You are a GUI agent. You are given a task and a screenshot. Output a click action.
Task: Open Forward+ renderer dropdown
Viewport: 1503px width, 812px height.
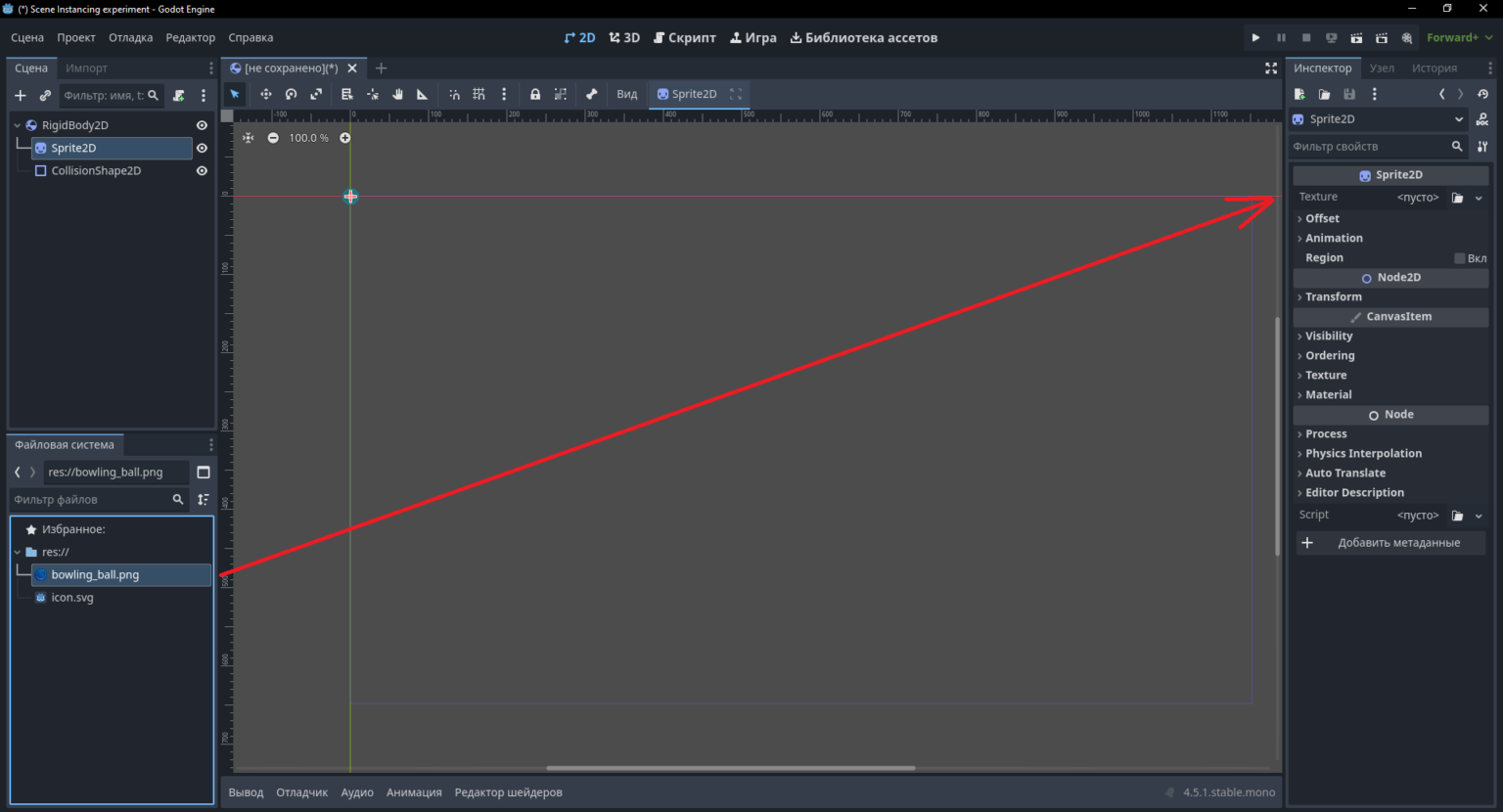coord(1460,38)
